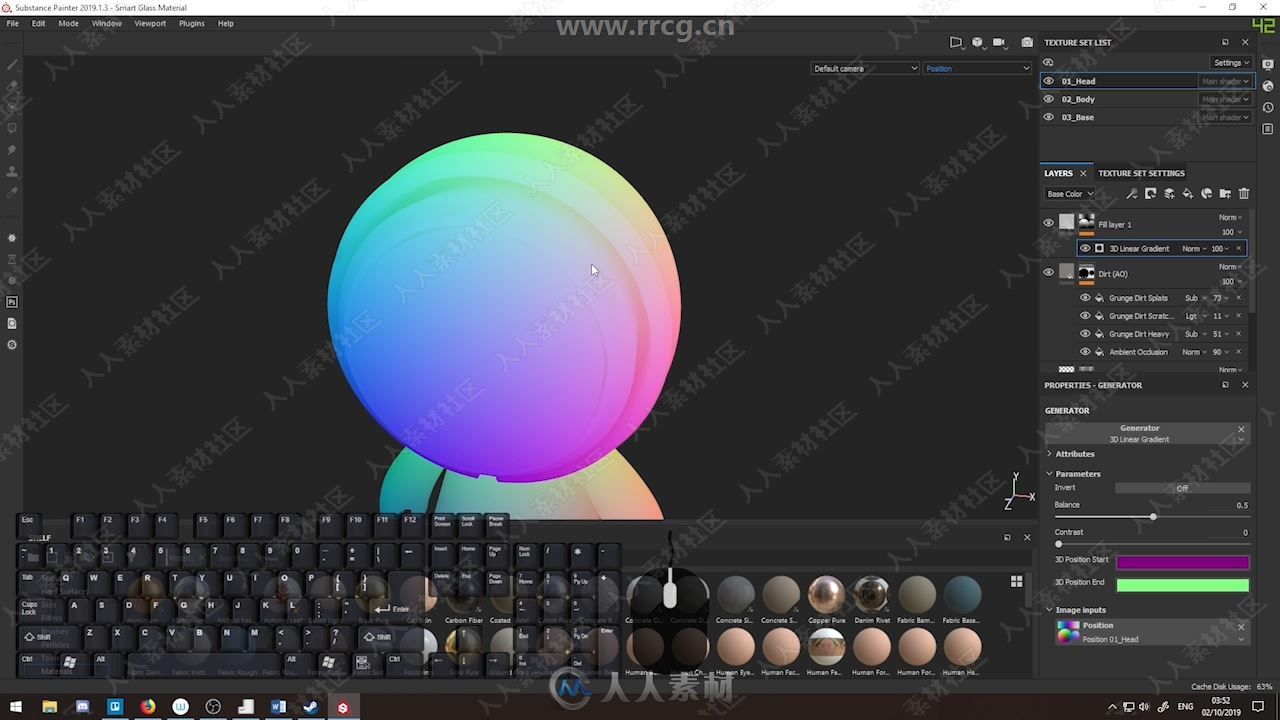Viewport: 1280px width, 720px height.
Task: Click the video camera settings icon
Action: [x=999, y=42]
